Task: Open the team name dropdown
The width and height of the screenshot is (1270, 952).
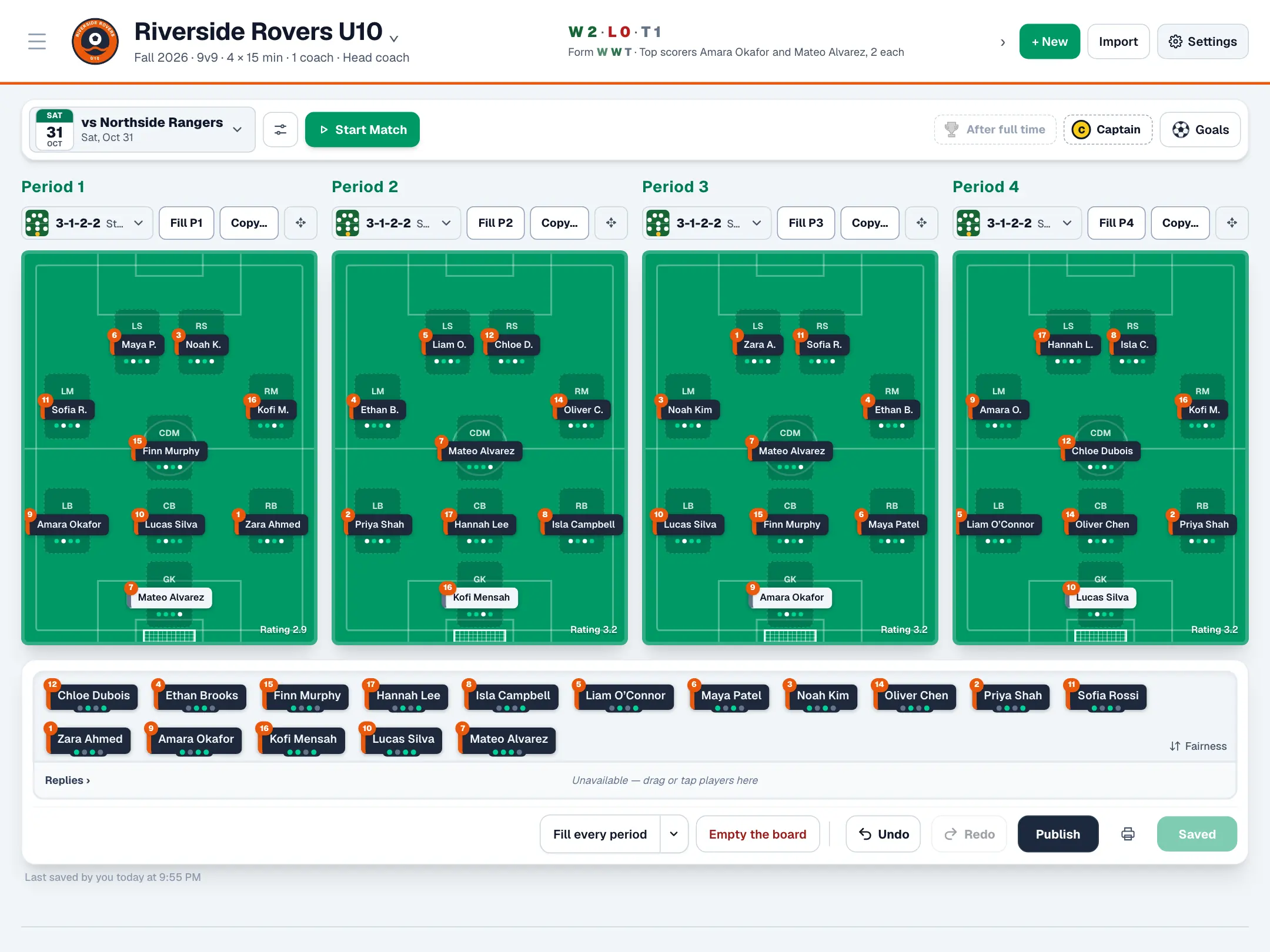Action: click(394, 39)
